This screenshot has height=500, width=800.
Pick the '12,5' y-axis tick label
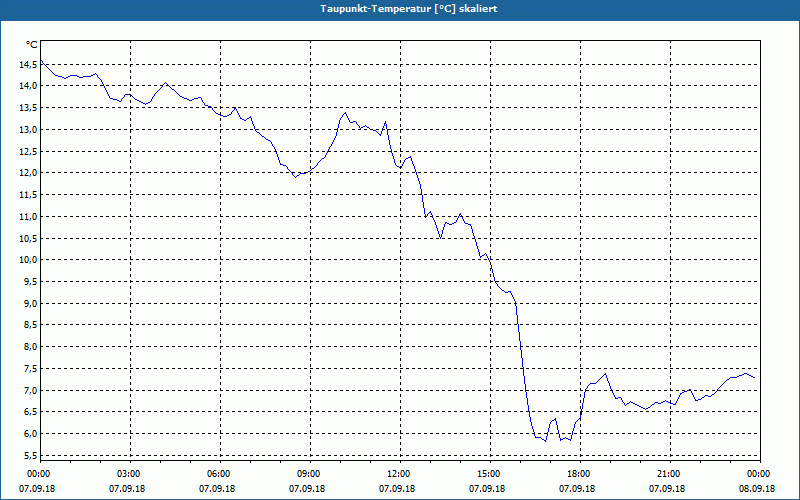29,152
